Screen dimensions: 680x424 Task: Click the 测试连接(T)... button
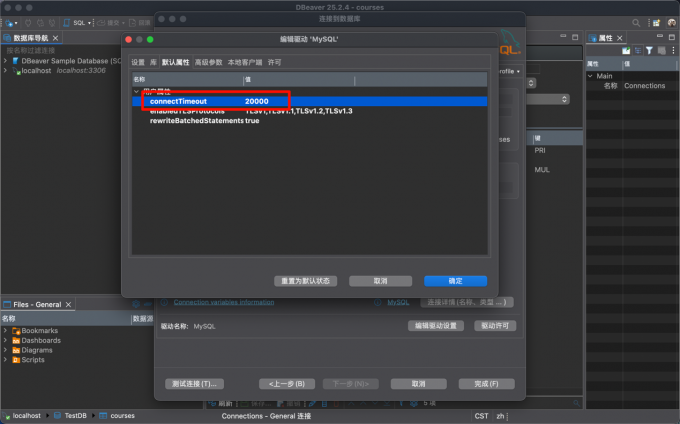pyautogui.click(x=194, y=384)
